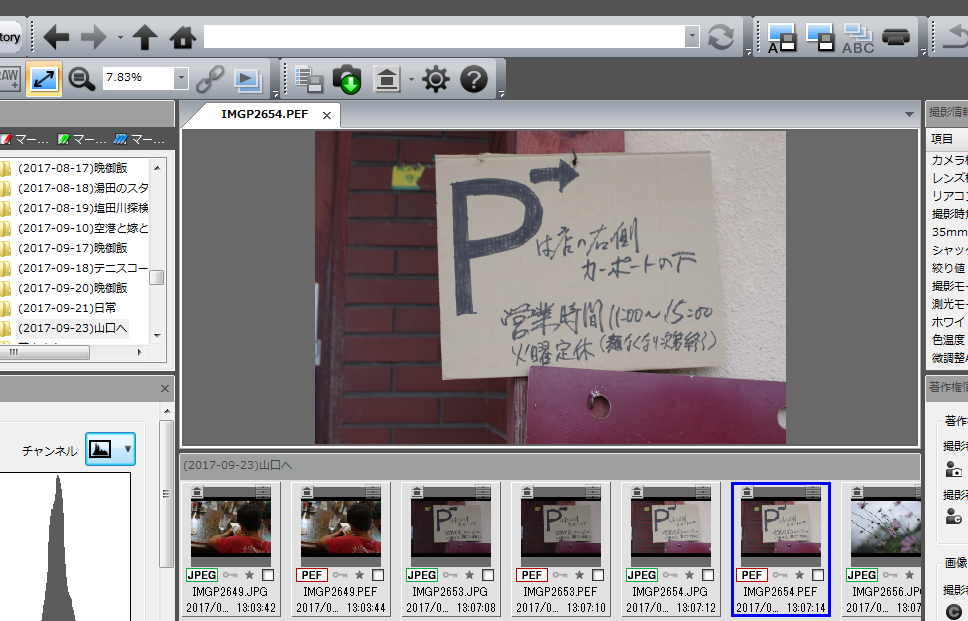Open help with the question mark icon
The image size is (968, 621).
pos(473,79)
